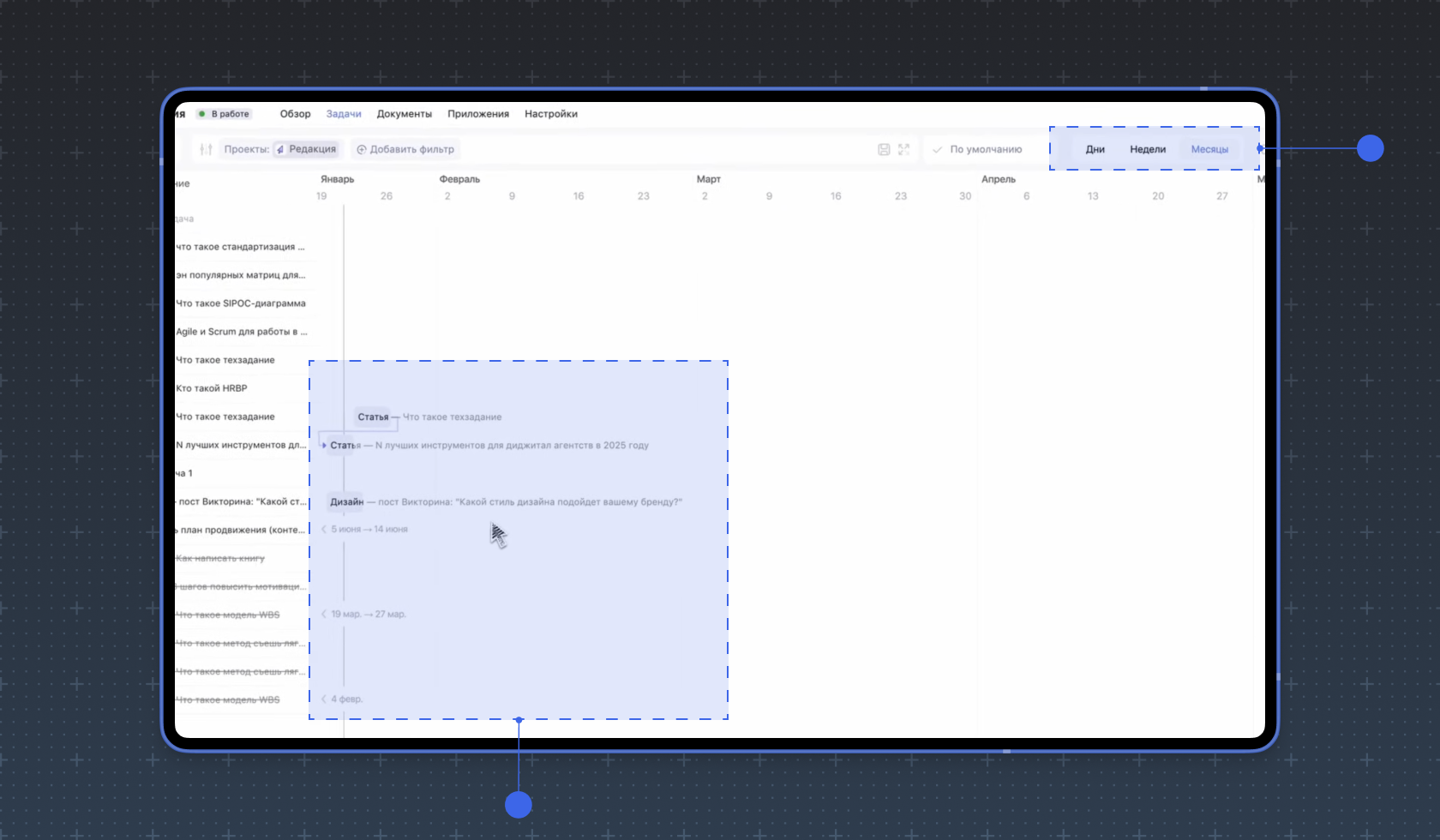
Task: Click the left arrow beside 5 июня → 14 июня
Action: pyautogui.click(x=324, y=529)
